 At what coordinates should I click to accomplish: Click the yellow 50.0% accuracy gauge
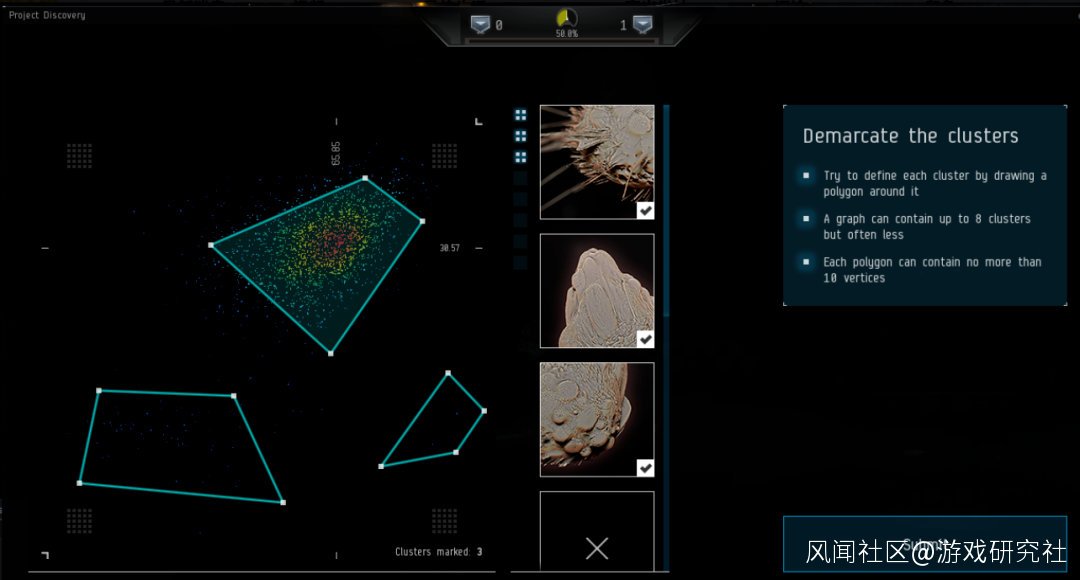(566, 19)
